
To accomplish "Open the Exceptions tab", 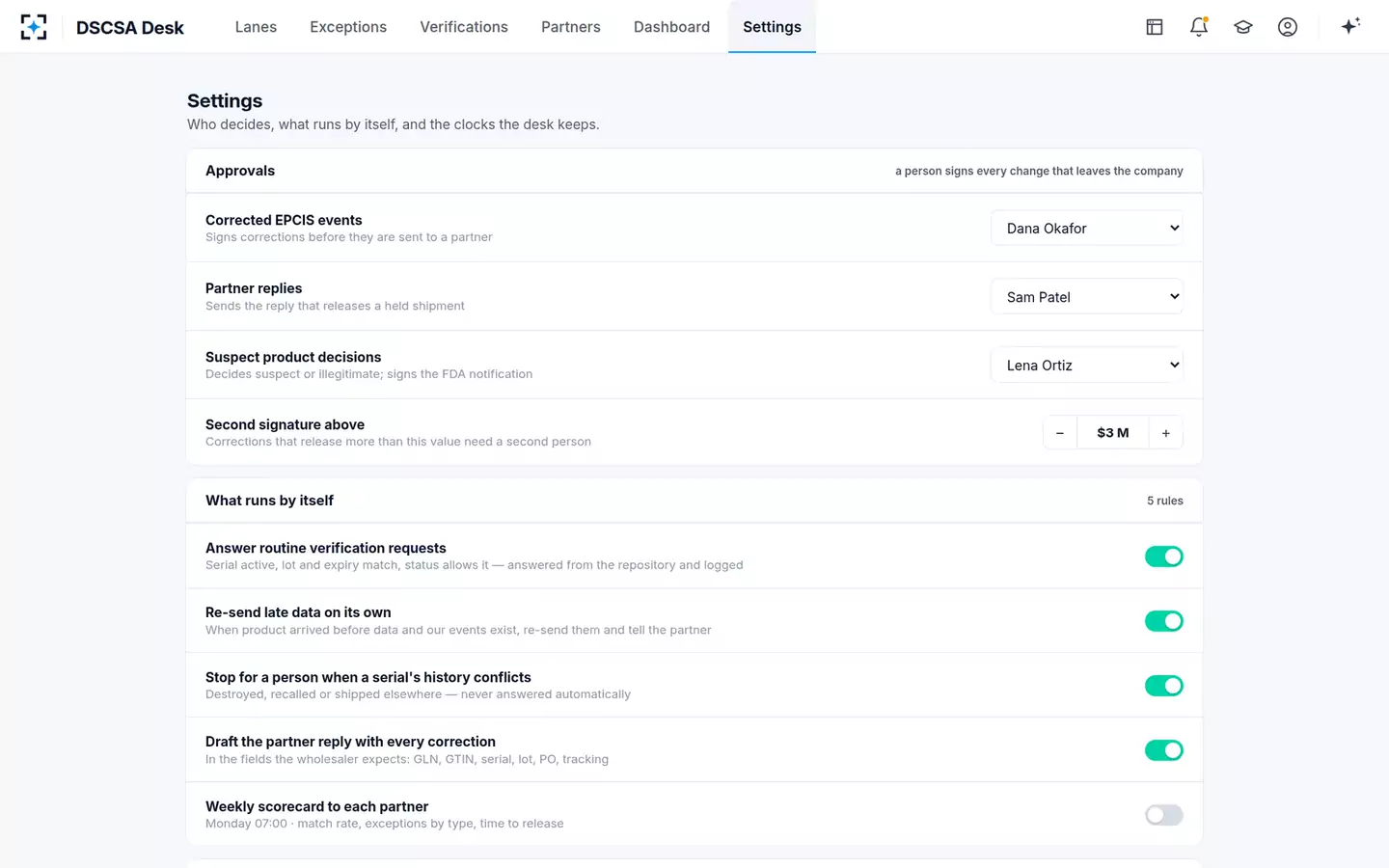I will 348,27.
